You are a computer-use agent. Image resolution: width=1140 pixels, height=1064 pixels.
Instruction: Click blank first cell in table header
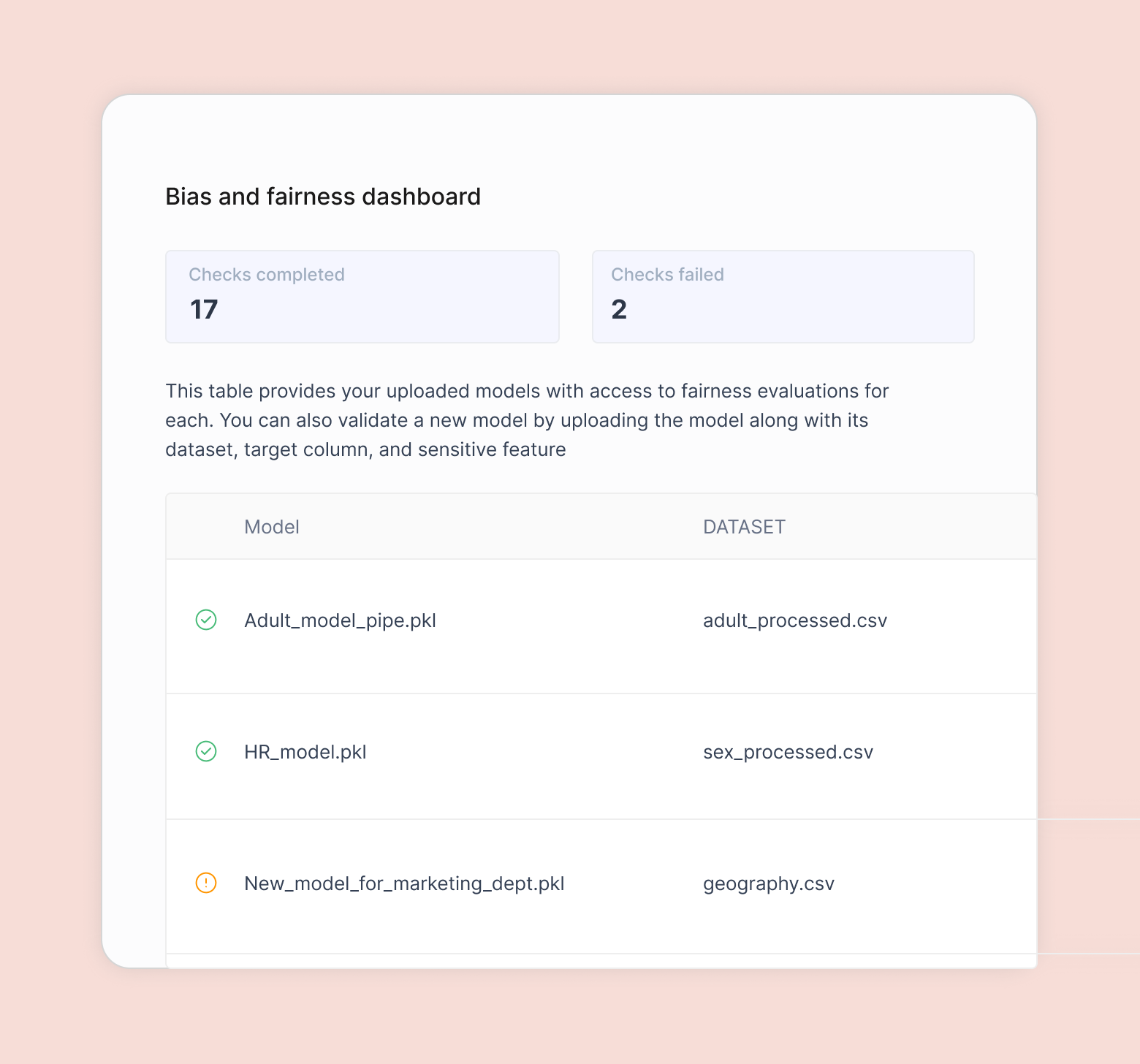click(205, 527)
